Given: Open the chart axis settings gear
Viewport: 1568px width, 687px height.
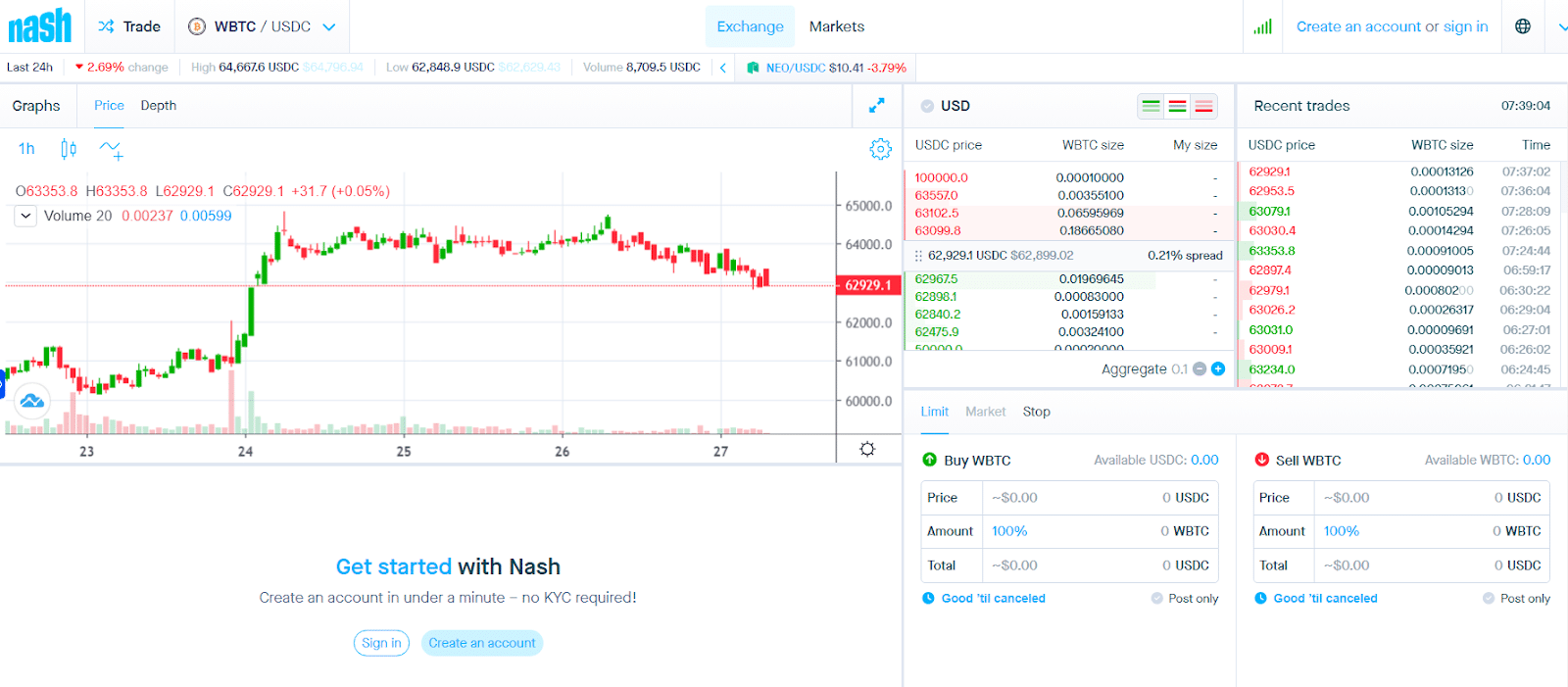Looking at the screenshot, I should (x=867, y=449).
